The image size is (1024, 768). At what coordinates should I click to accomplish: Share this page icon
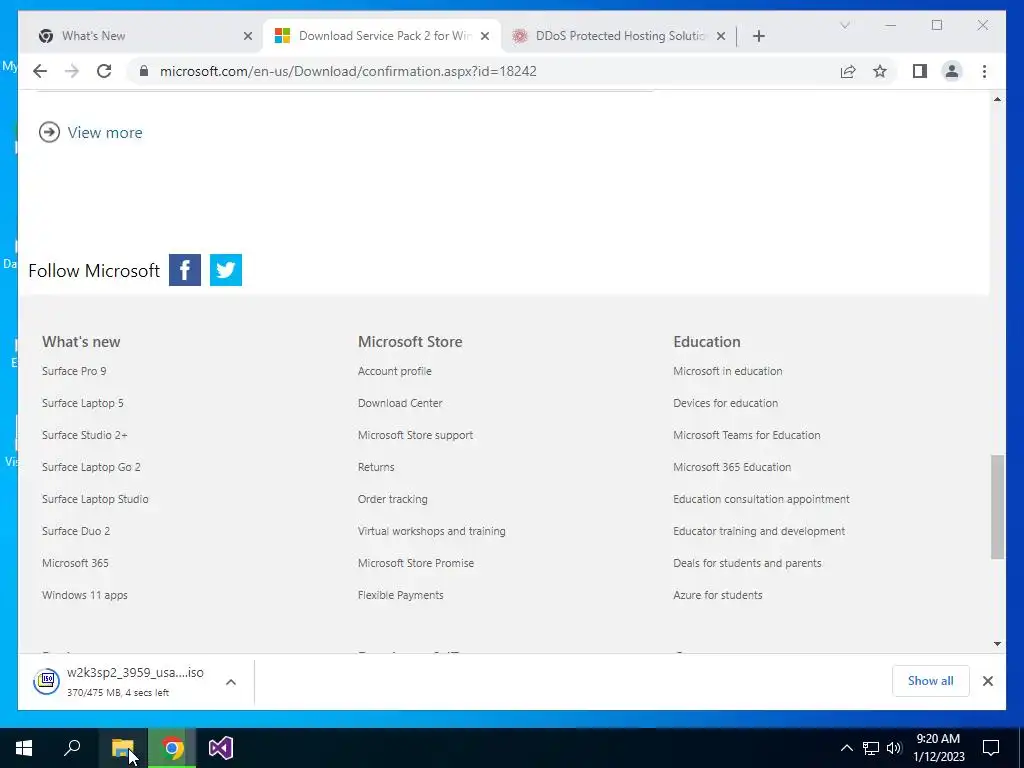pos(848,71)
